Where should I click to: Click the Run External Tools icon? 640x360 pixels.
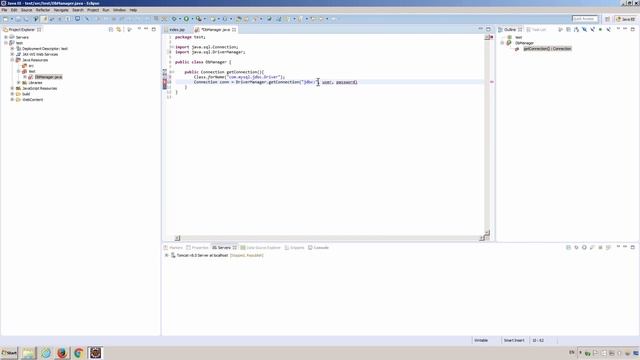[199, 19]
